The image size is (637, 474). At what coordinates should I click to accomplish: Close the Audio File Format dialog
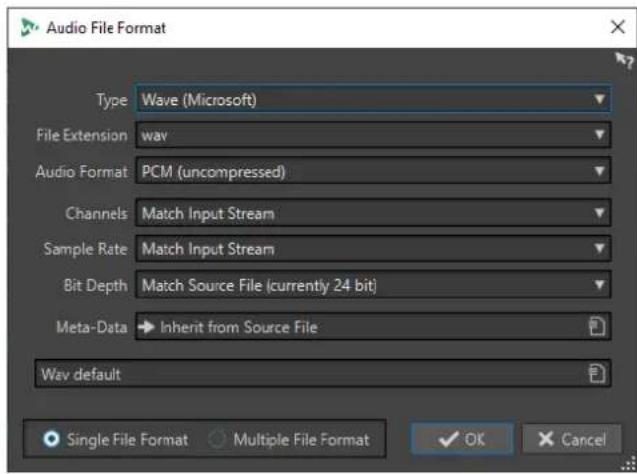(618, 27)
